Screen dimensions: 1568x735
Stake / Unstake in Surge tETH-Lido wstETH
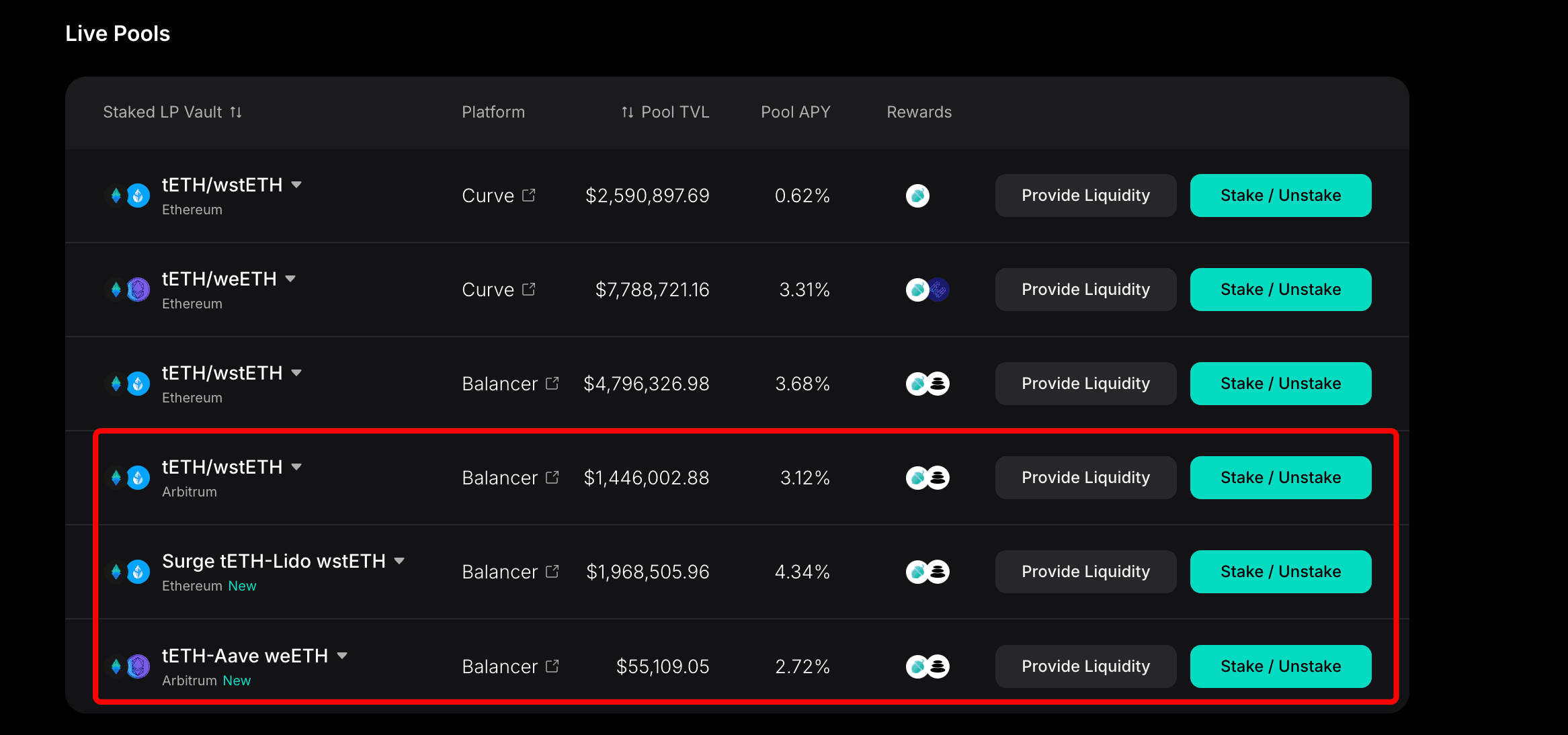(1280, 572)
